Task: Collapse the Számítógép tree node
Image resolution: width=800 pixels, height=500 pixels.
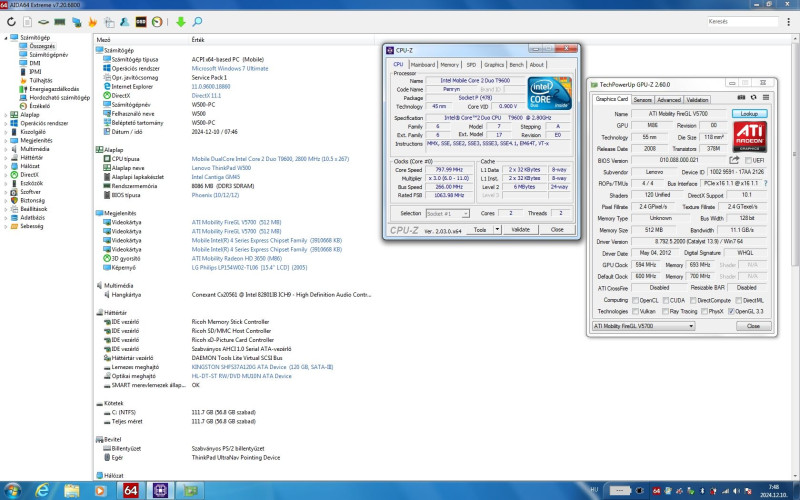Action: (x=6, y=38)
